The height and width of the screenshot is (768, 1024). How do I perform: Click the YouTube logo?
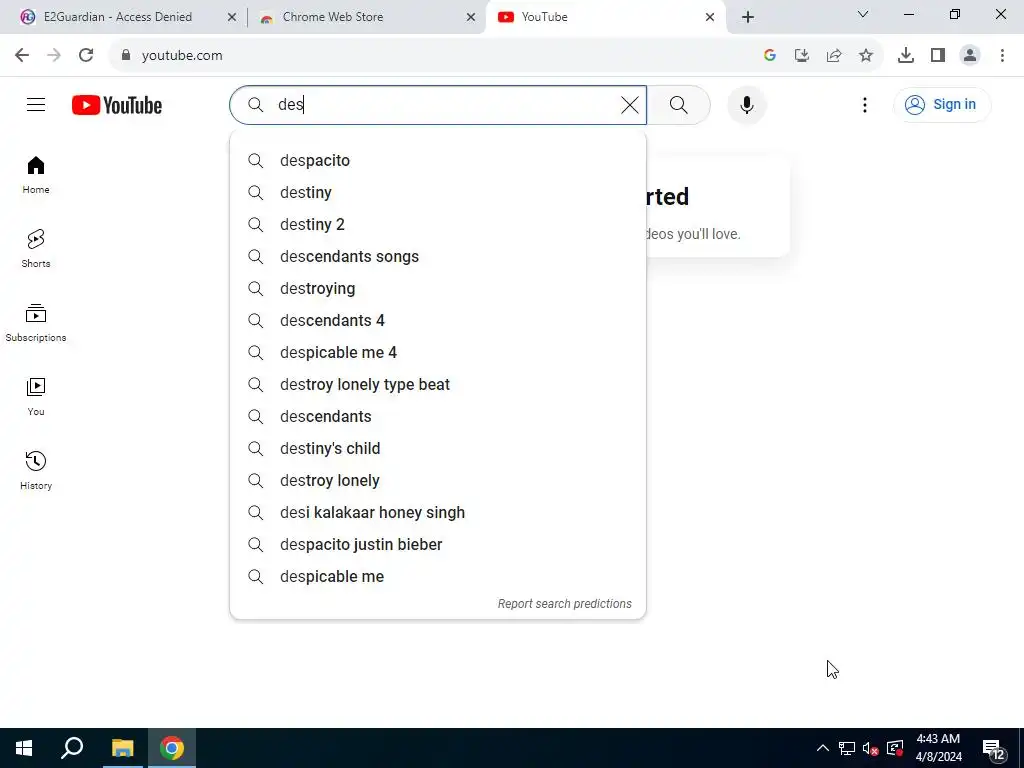pyautogui.click(x=117, y=105)
